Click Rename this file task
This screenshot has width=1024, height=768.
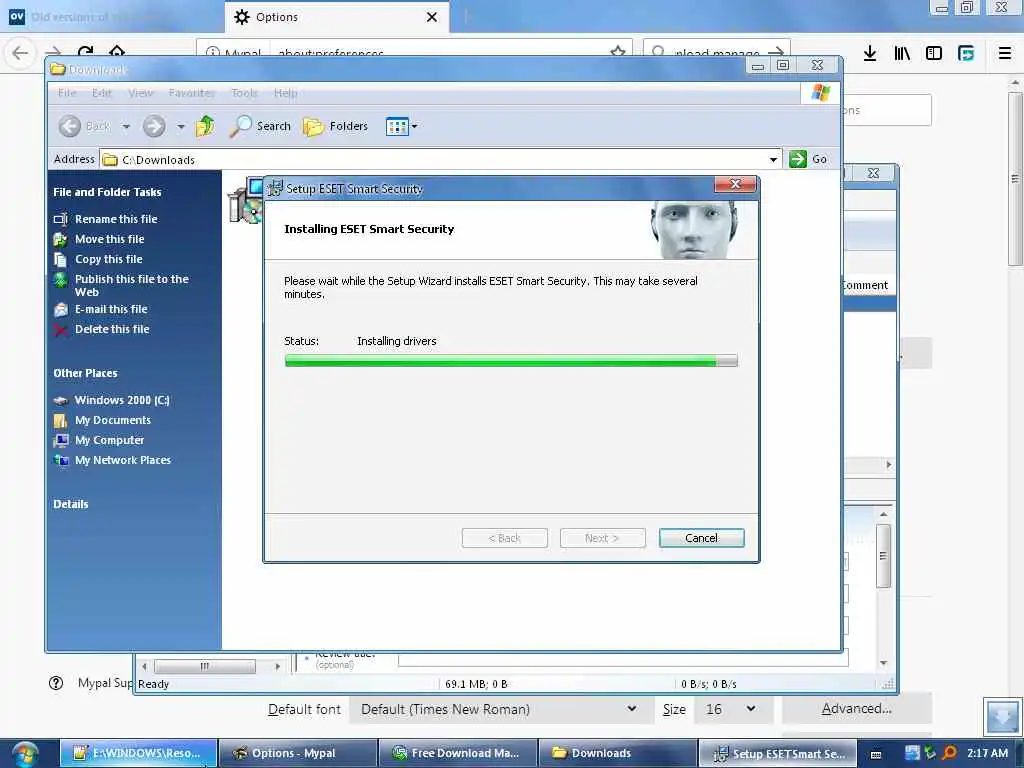[116, 219]
